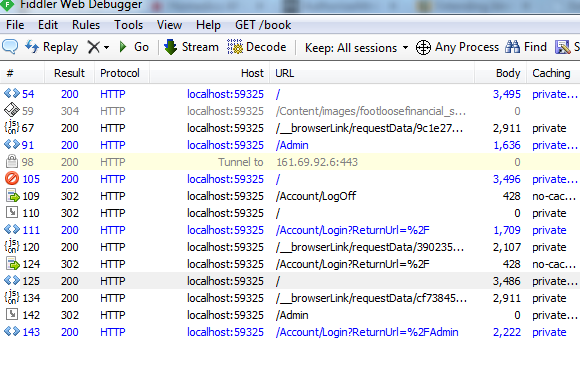Viewport: 580px width, 367px height.
Task: Click the redirect icon of session 124
Action: [13, 263]
